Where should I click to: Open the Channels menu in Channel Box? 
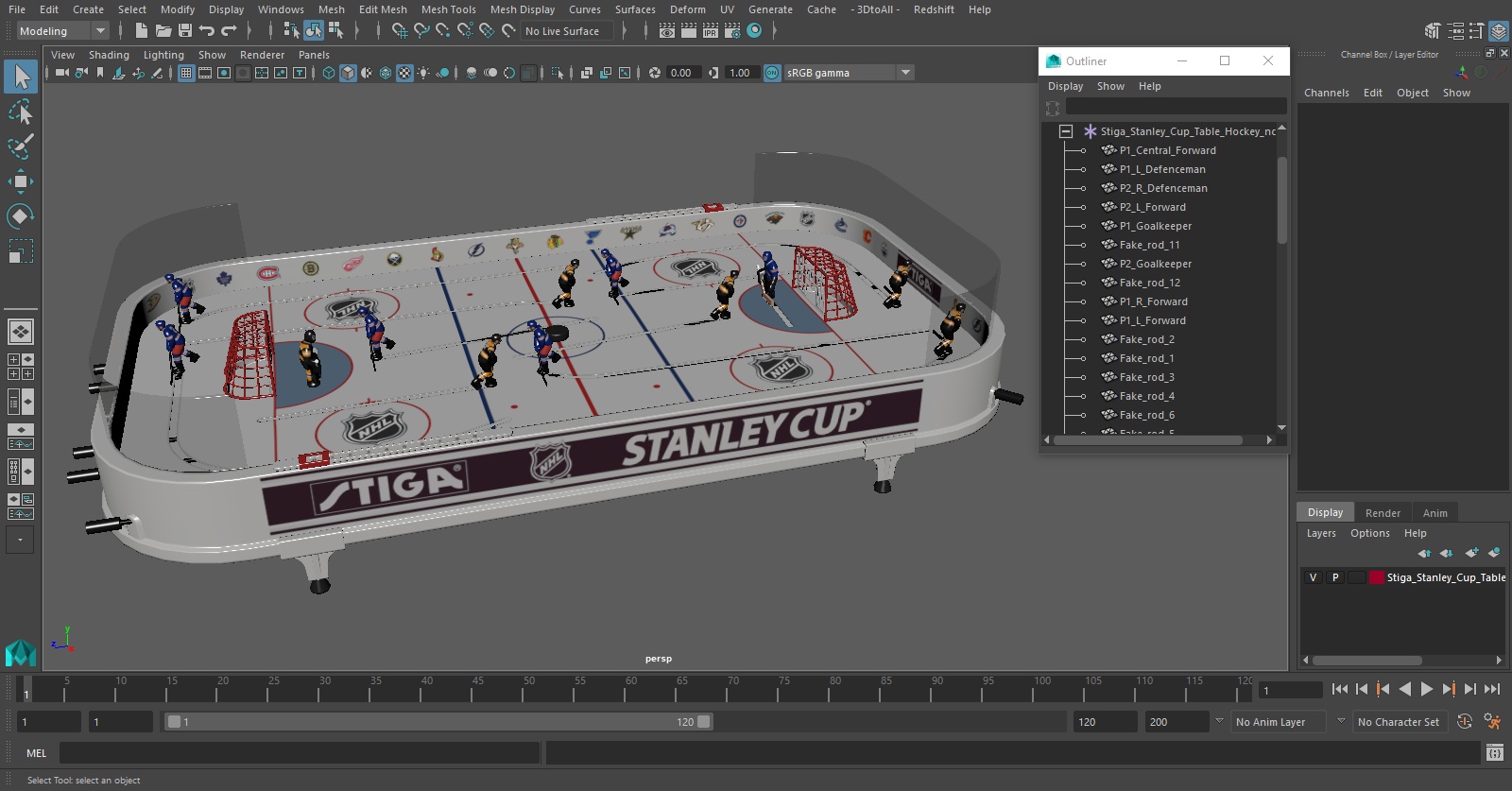[1326, 93]
